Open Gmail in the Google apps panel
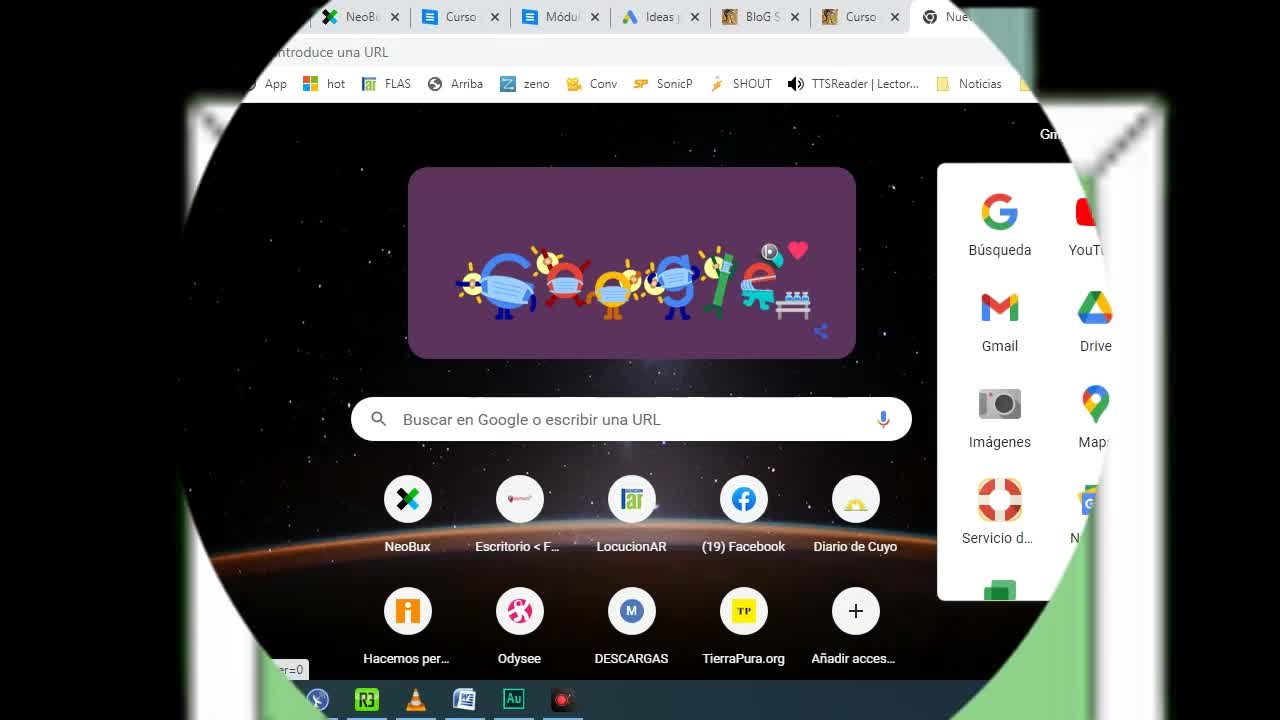This screenshot has width=1280, height=720. tap(1000, 322)
